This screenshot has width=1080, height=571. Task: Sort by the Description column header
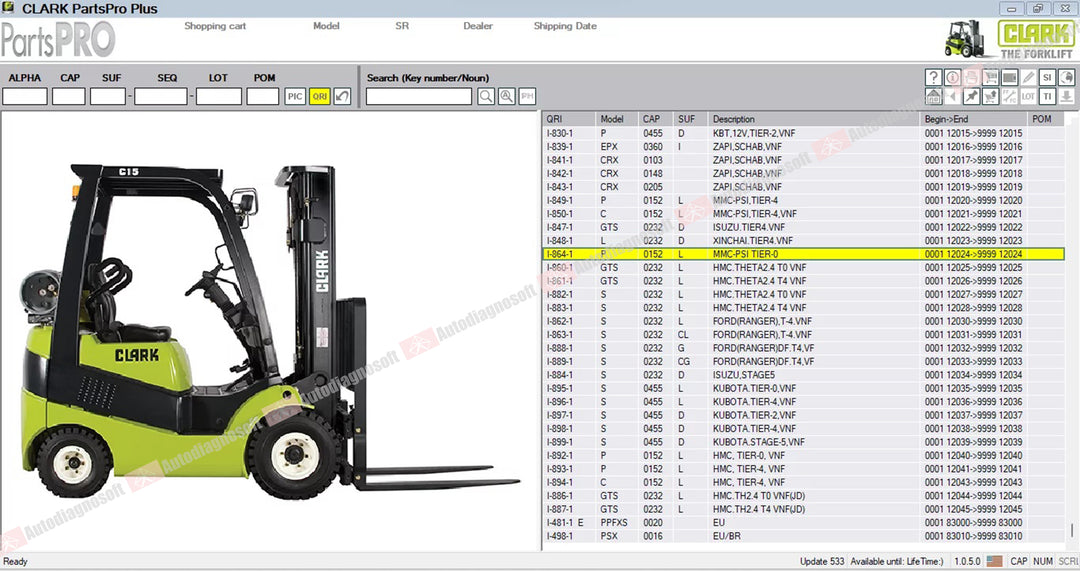point(813,119)
